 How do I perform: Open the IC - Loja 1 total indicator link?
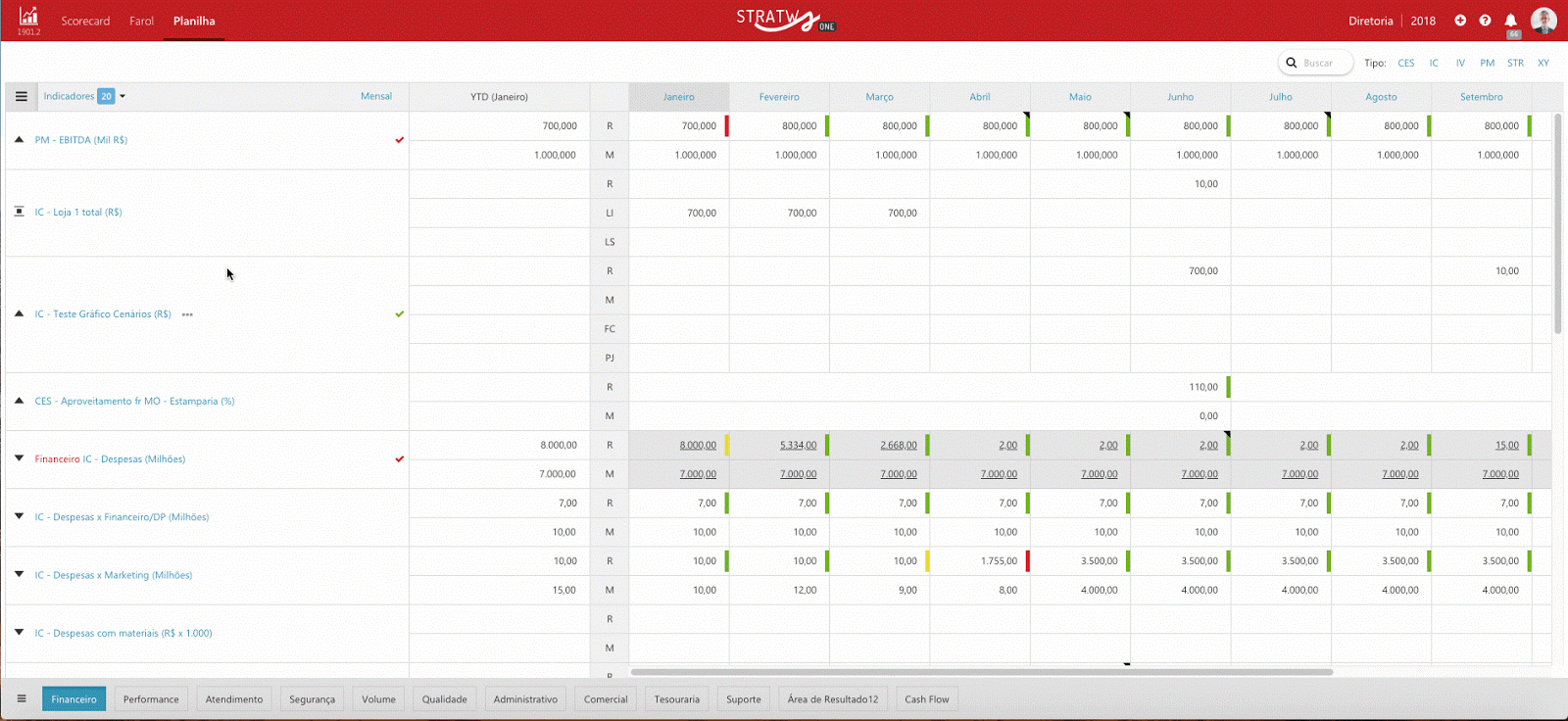(78, 213)
